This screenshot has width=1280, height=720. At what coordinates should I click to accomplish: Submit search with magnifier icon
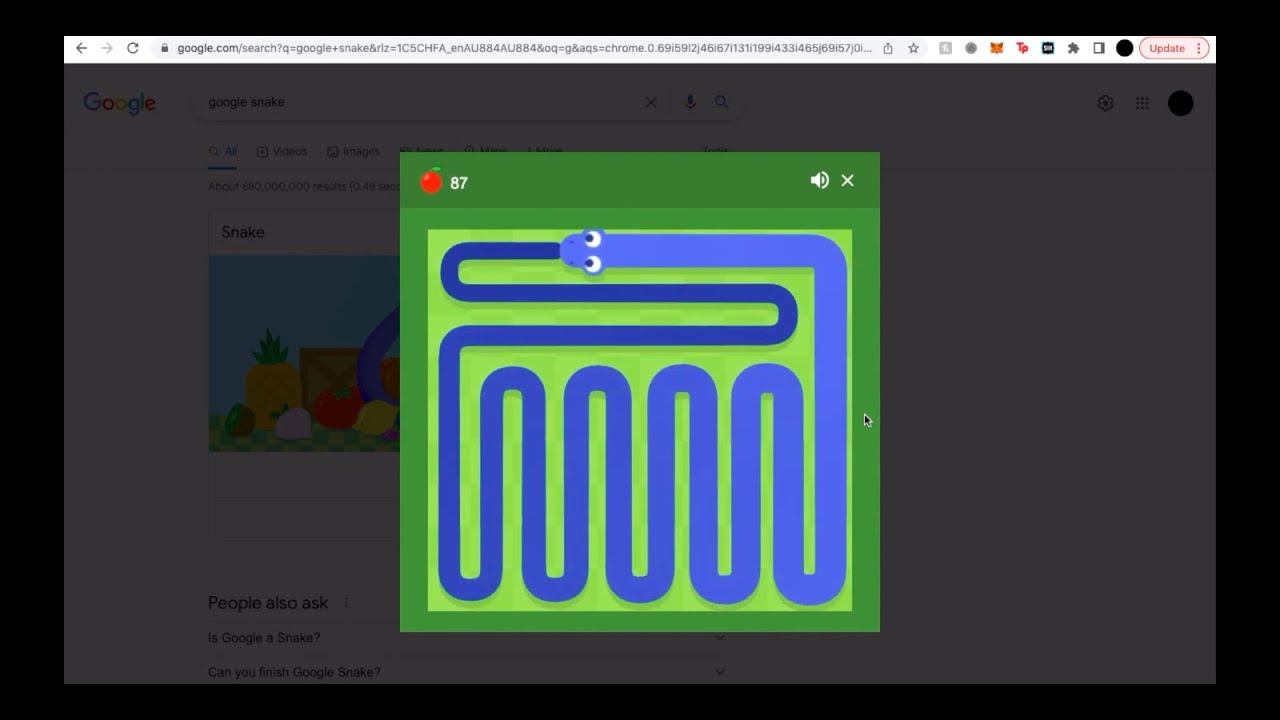[722, 102]
